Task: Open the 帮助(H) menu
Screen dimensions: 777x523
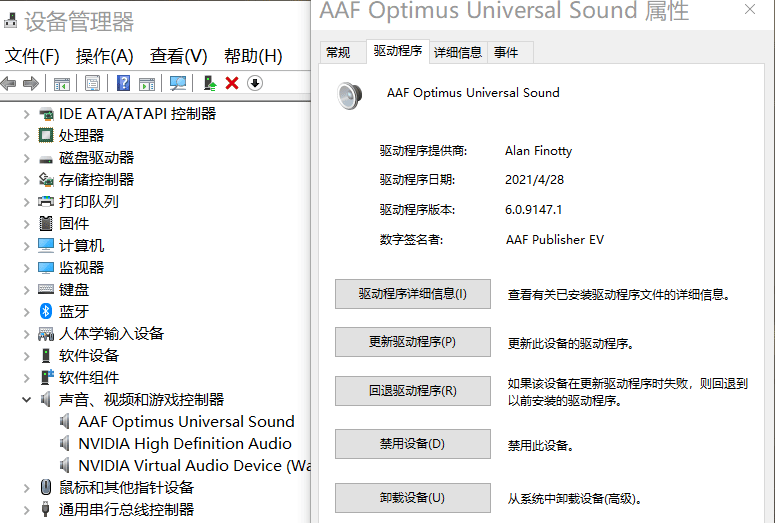Action: 253,56
